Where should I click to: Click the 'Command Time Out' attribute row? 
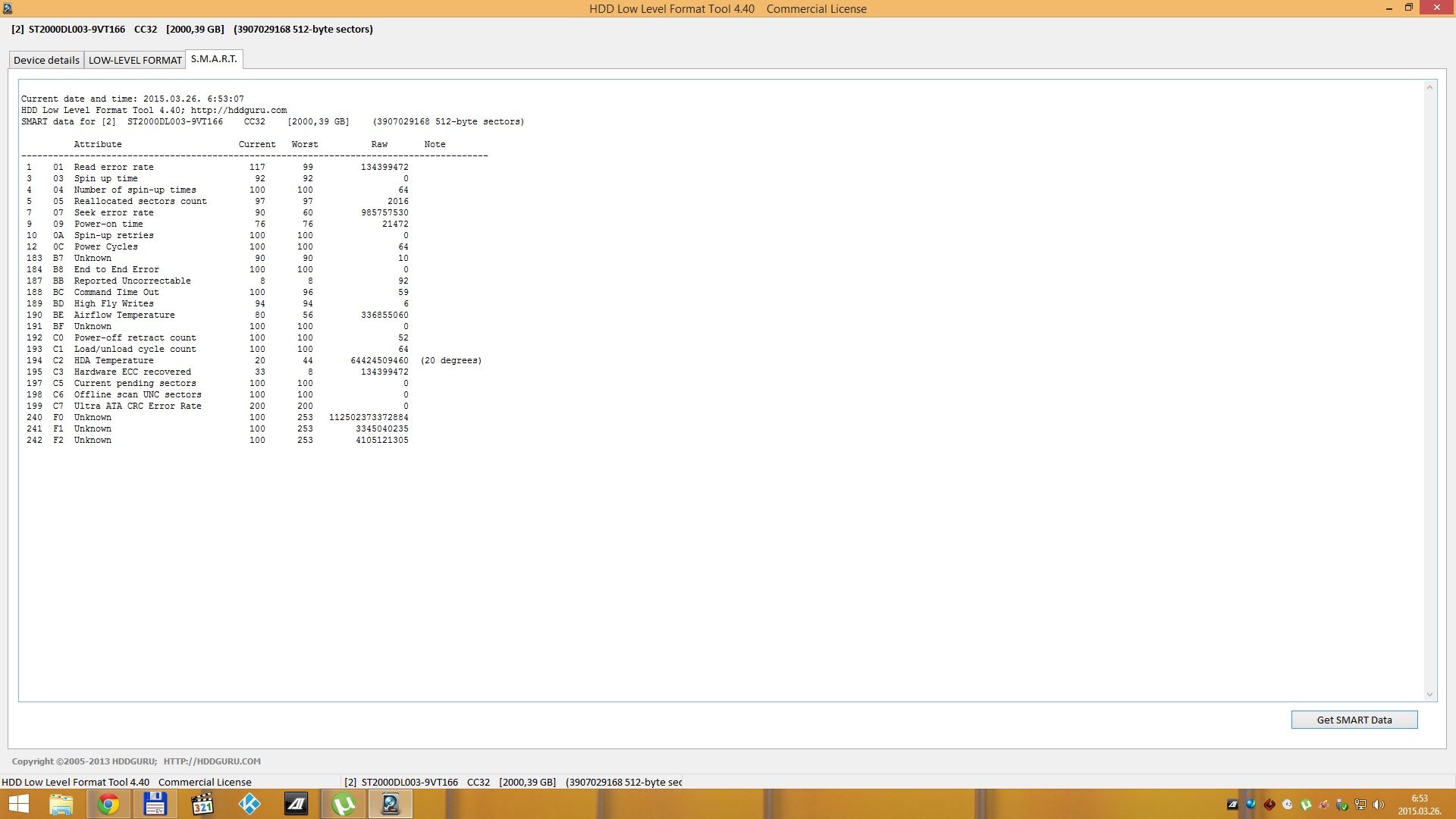[218, 292]
